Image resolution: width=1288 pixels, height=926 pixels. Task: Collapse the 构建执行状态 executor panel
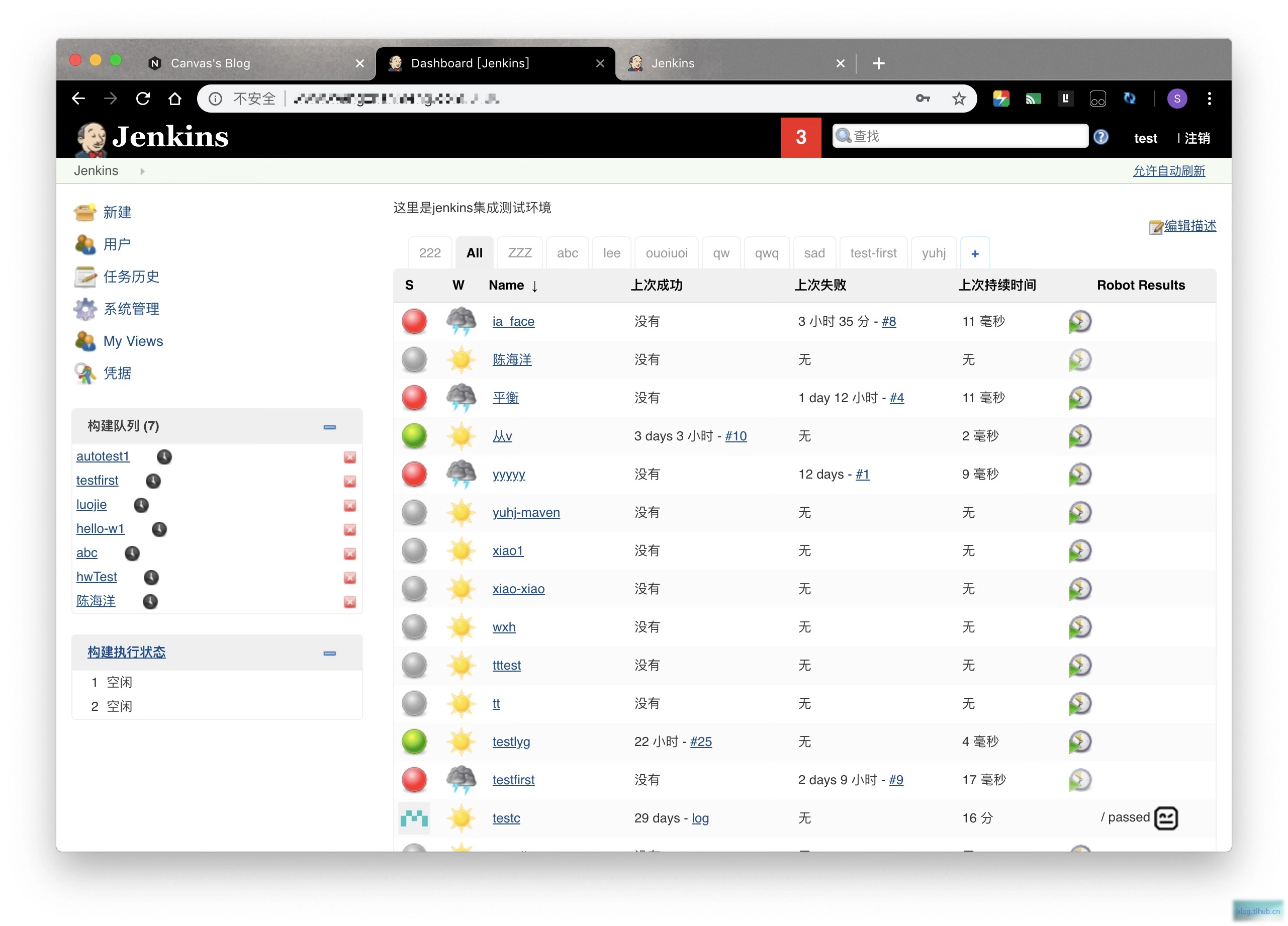tap(329, 653)
